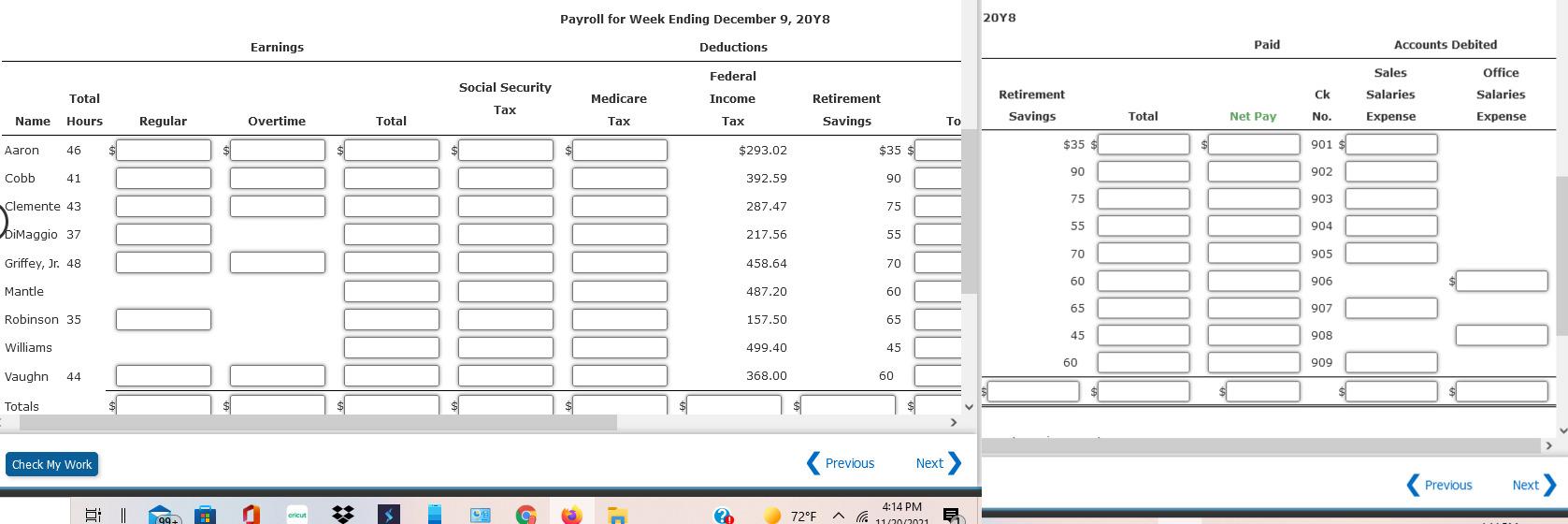Click Totals row Federal Income Tax field
This screenshot has height=524, width=1568.
point(734,405)
